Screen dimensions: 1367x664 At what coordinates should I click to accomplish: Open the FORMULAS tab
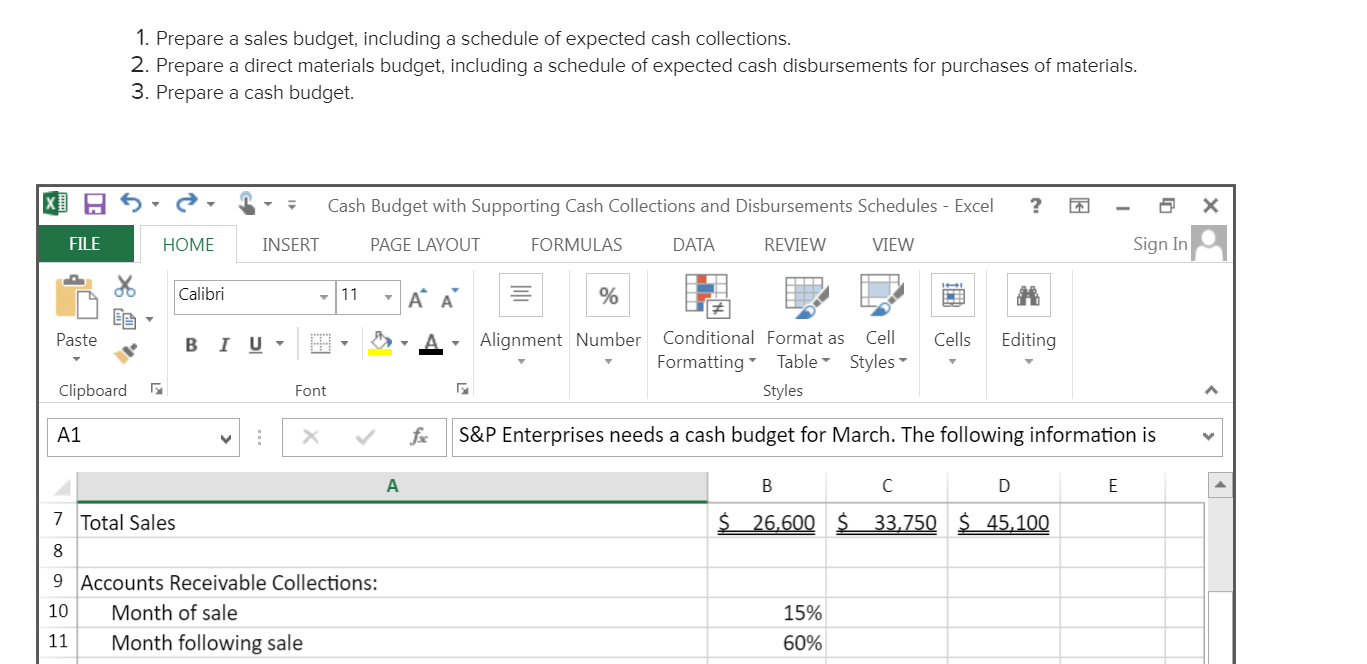pos(576,245)
